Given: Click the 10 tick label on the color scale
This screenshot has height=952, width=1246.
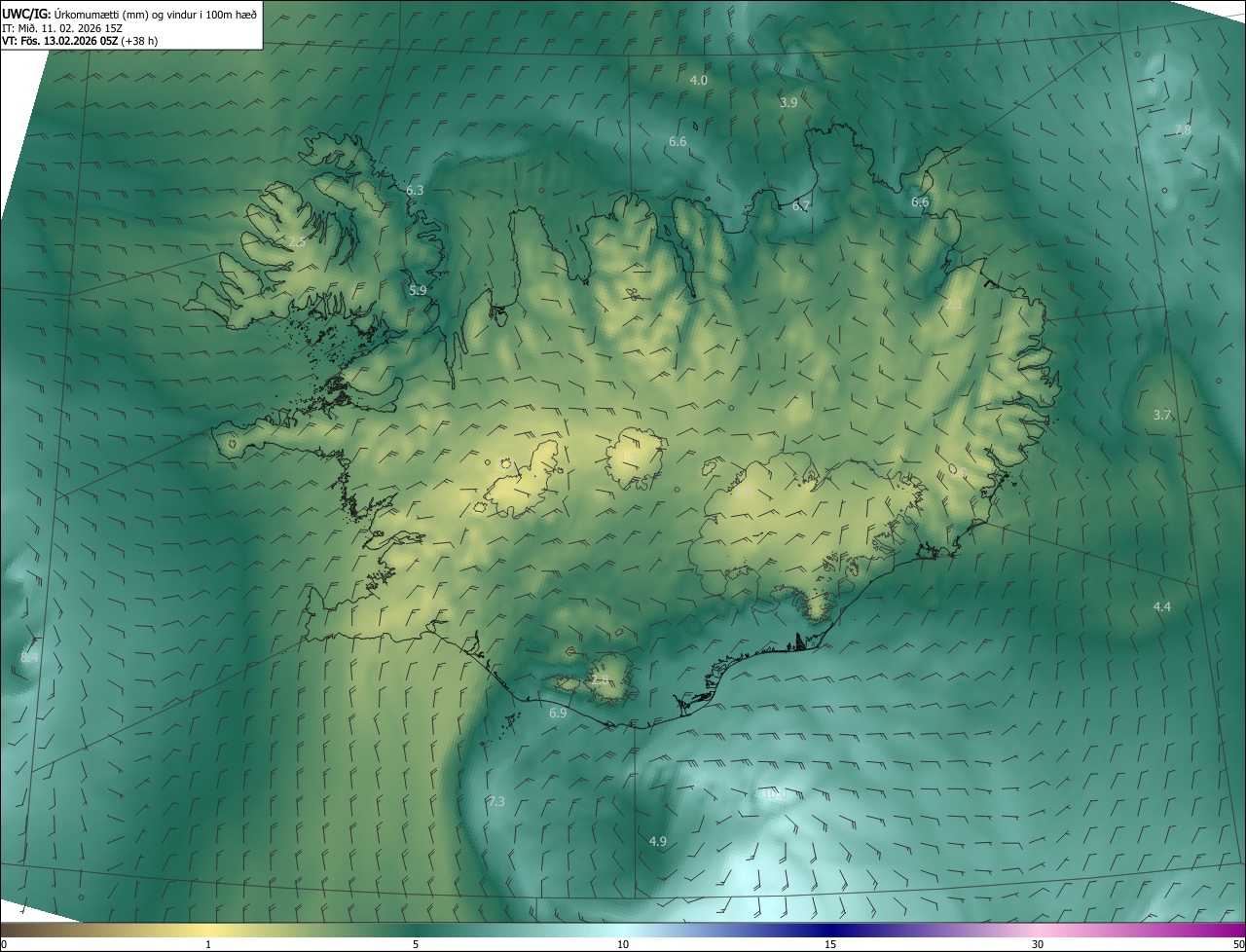Looking at the screenshot, I should (623, 944).
